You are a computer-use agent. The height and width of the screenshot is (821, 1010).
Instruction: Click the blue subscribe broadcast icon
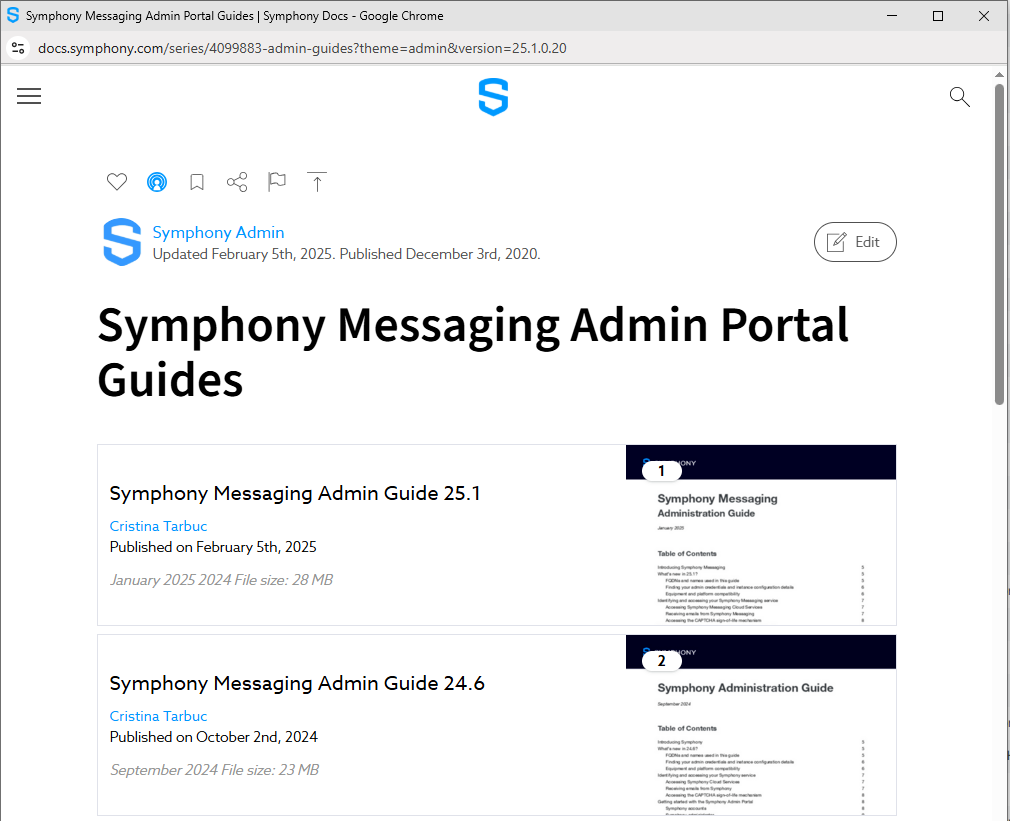[157, 182]
